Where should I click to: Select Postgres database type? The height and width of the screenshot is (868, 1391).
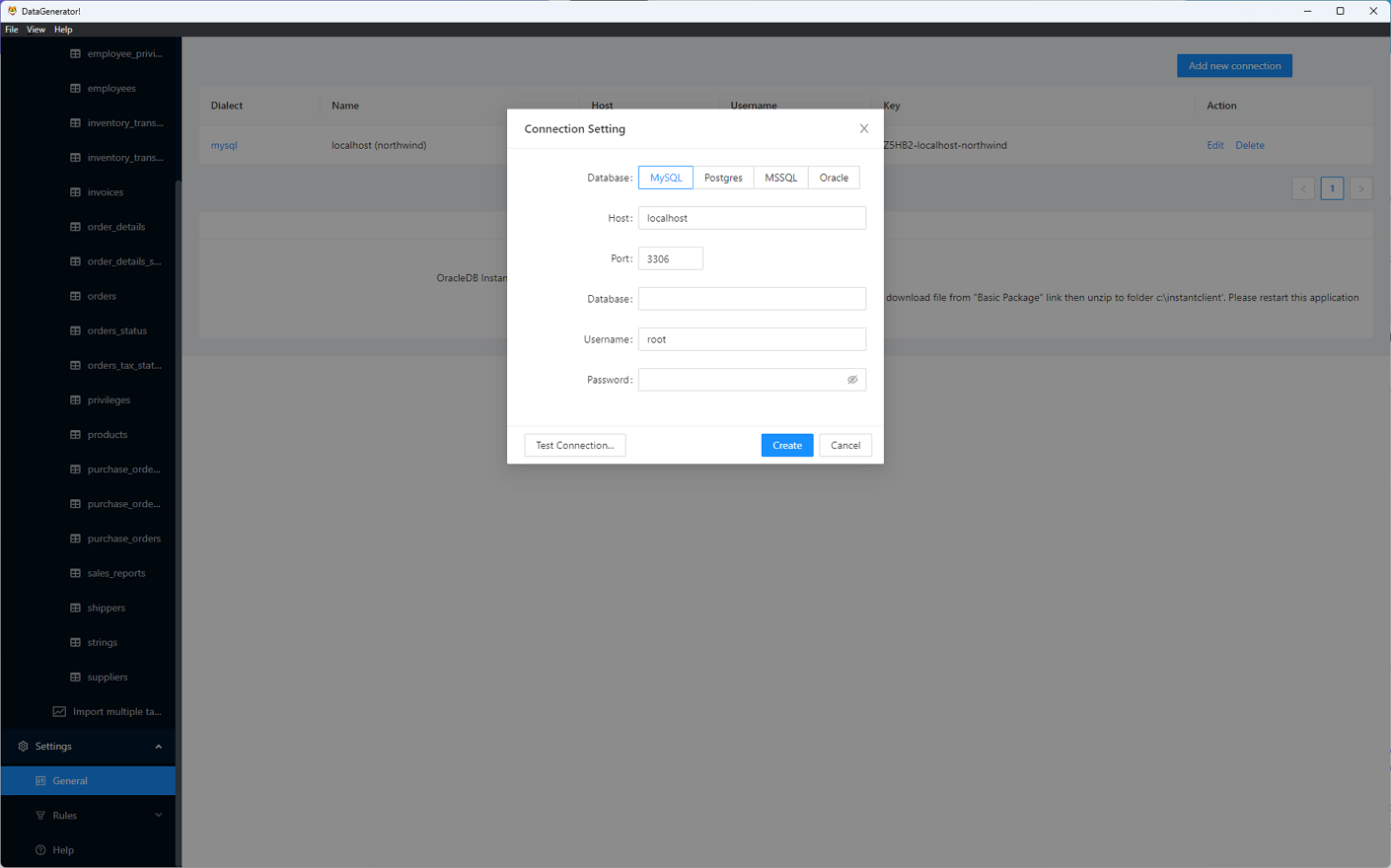tap(723, 178)
